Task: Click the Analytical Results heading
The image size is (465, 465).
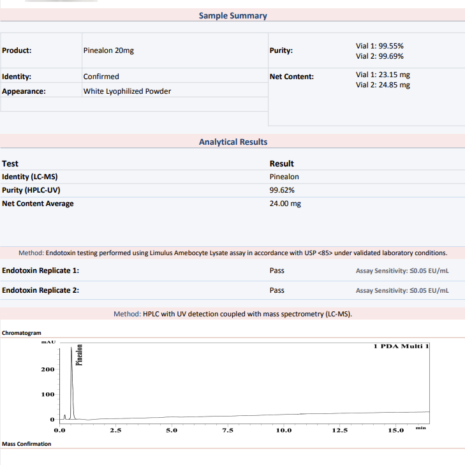Action: pos(233,142)
